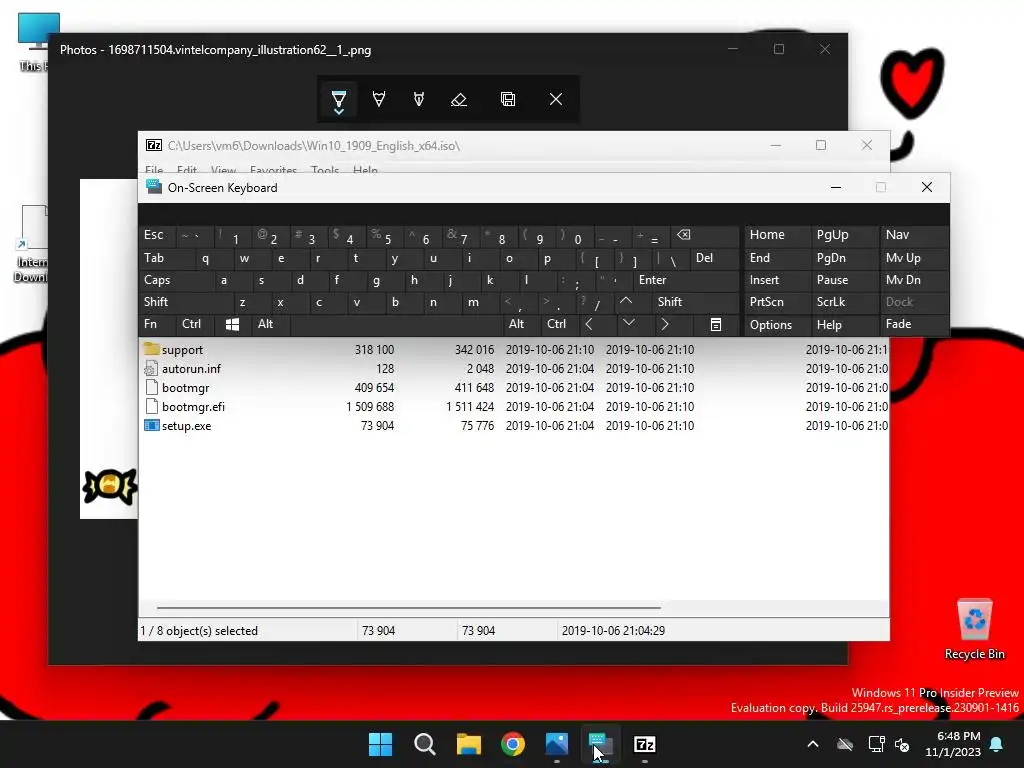Click the Home key on On-Screen Keyboard
The height and width of the screenshot is (768, 1024).
tap(776, 235)
